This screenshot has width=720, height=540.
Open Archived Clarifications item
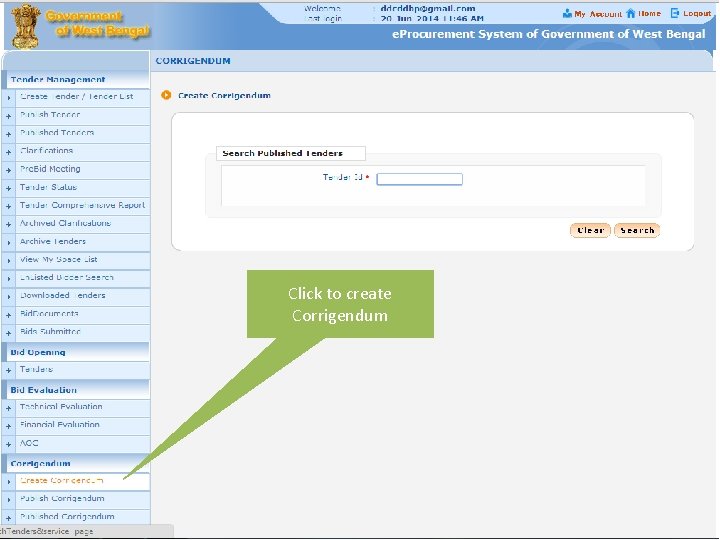[x=65, y=223]
